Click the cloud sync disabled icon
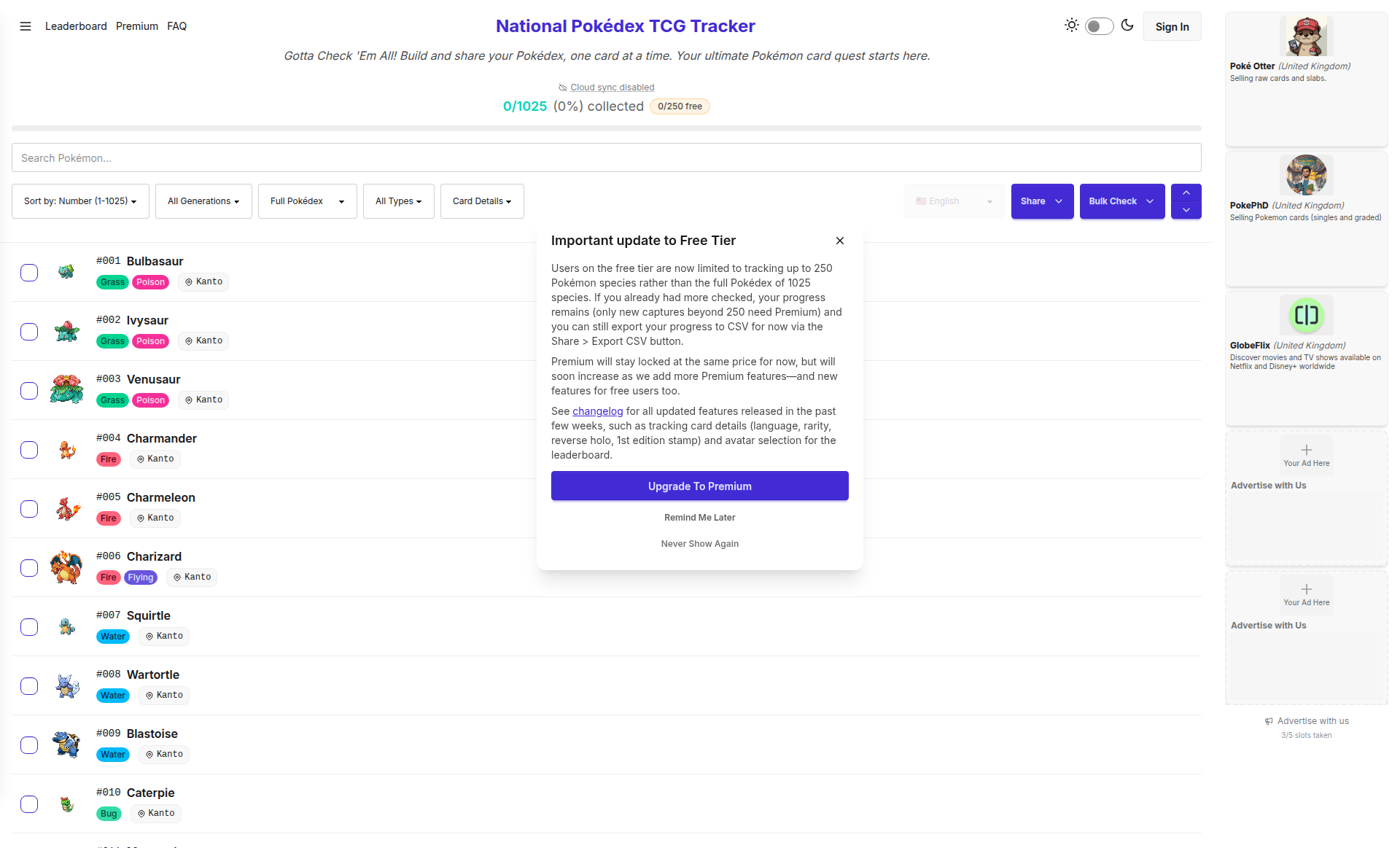This screenshot has height=848, width=1400. (563, 87)
